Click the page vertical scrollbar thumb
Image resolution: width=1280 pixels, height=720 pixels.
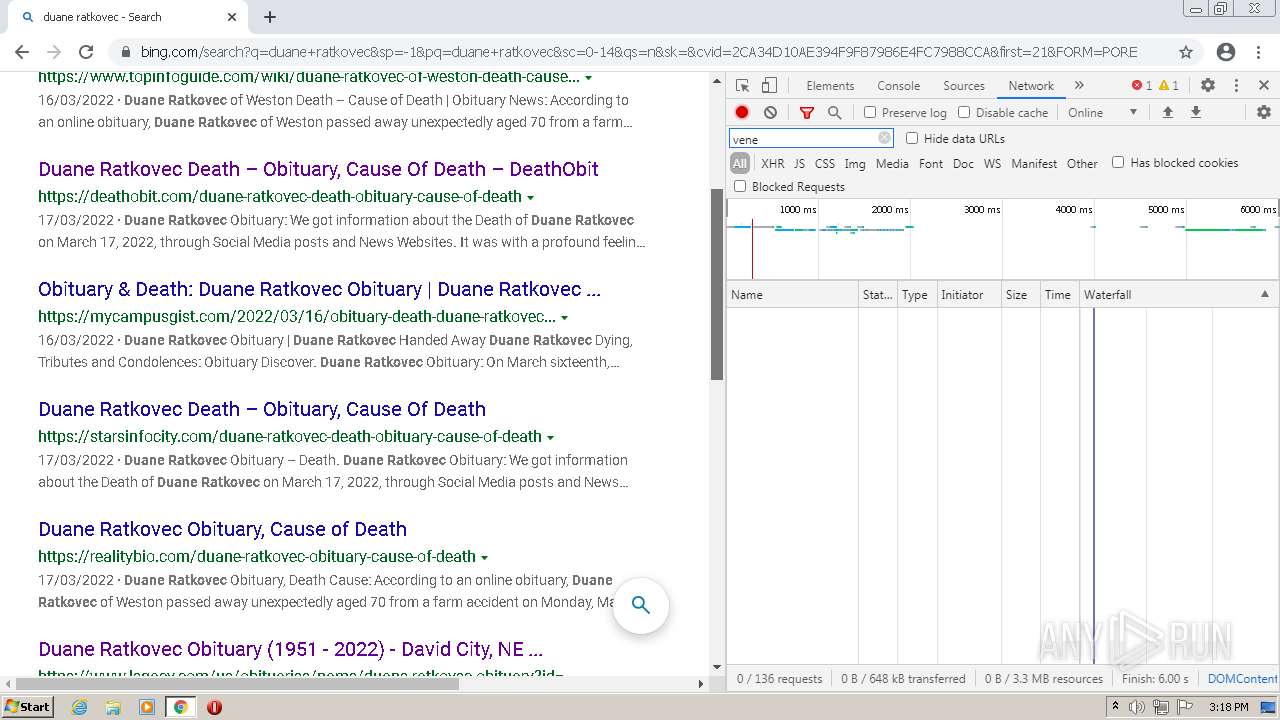(716, 284)
